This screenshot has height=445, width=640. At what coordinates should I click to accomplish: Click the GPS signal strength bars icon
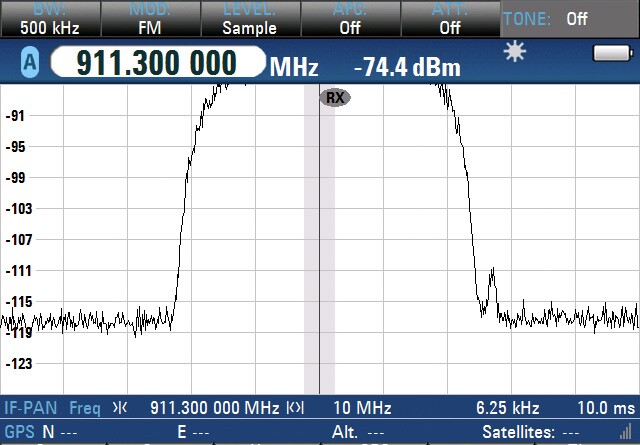point(625,432)
